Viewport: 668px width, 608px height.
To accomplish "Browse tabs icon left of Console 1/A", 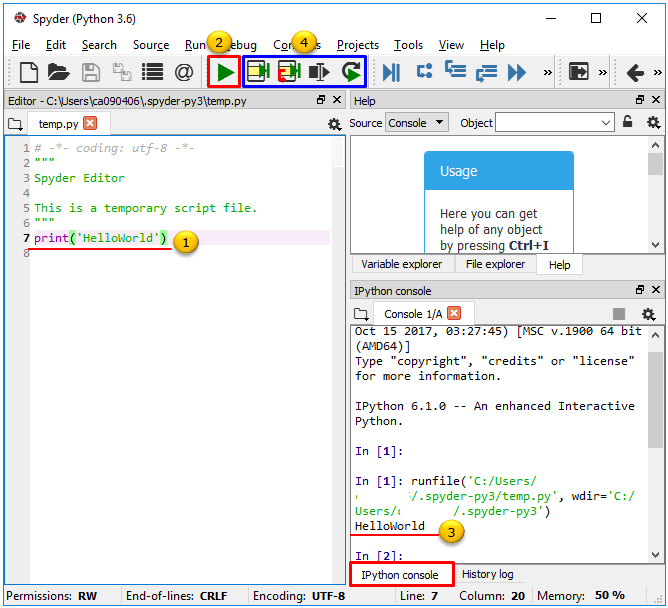I will point(361,314).
